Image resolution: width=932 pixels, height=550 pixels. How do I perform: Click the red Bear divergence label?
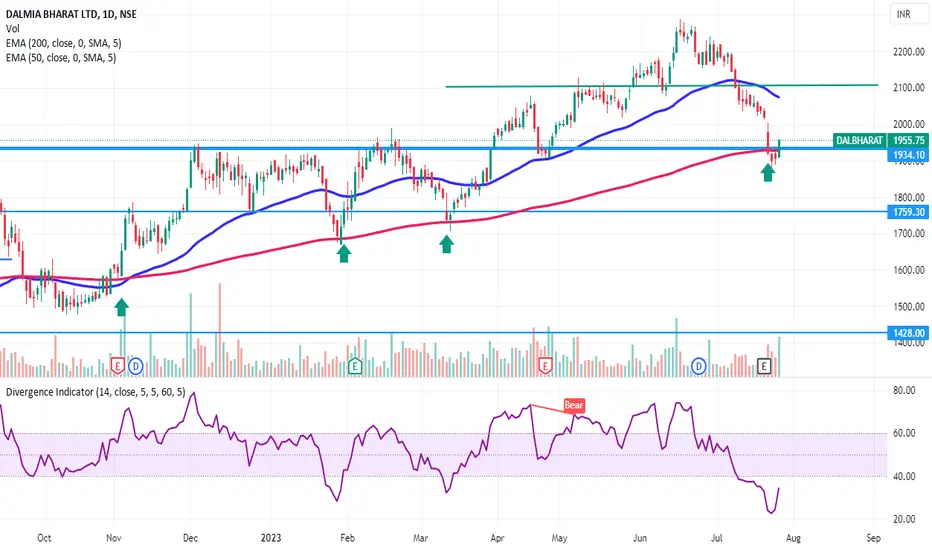pyautogui.click(x=574, y=405)
